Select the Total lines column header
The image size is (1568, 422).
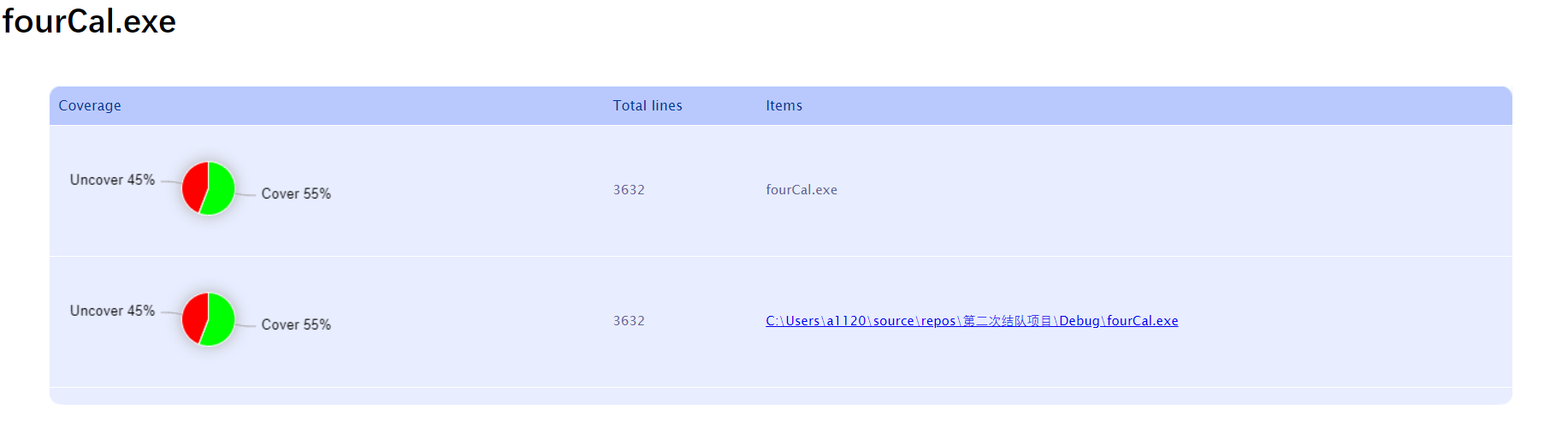pyautogui.click(x=647, y=106)
